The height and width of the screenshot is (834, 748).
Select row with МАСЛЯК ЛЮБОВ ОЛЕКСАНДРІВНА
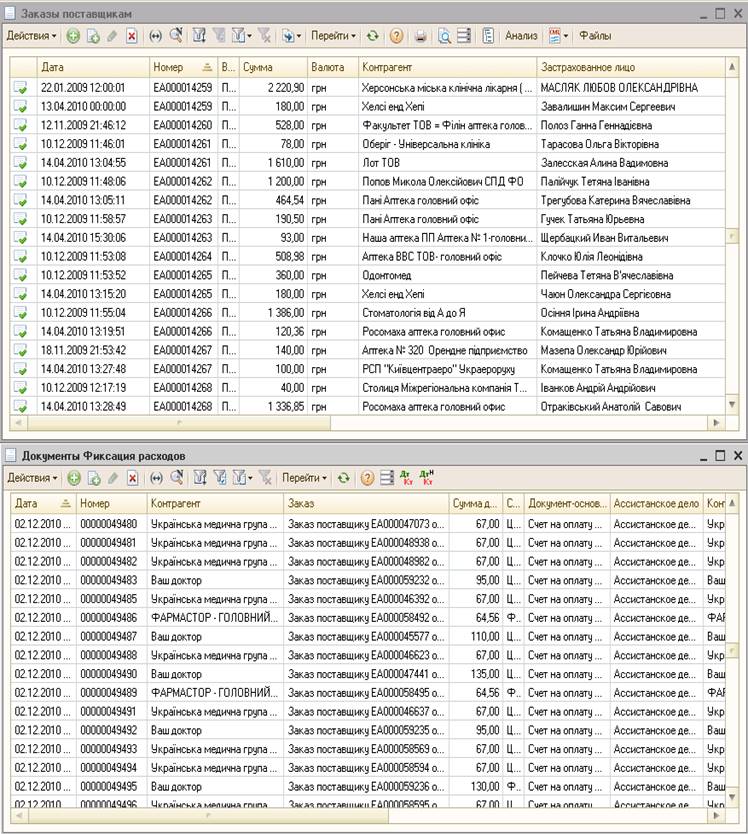pos(368,88)
